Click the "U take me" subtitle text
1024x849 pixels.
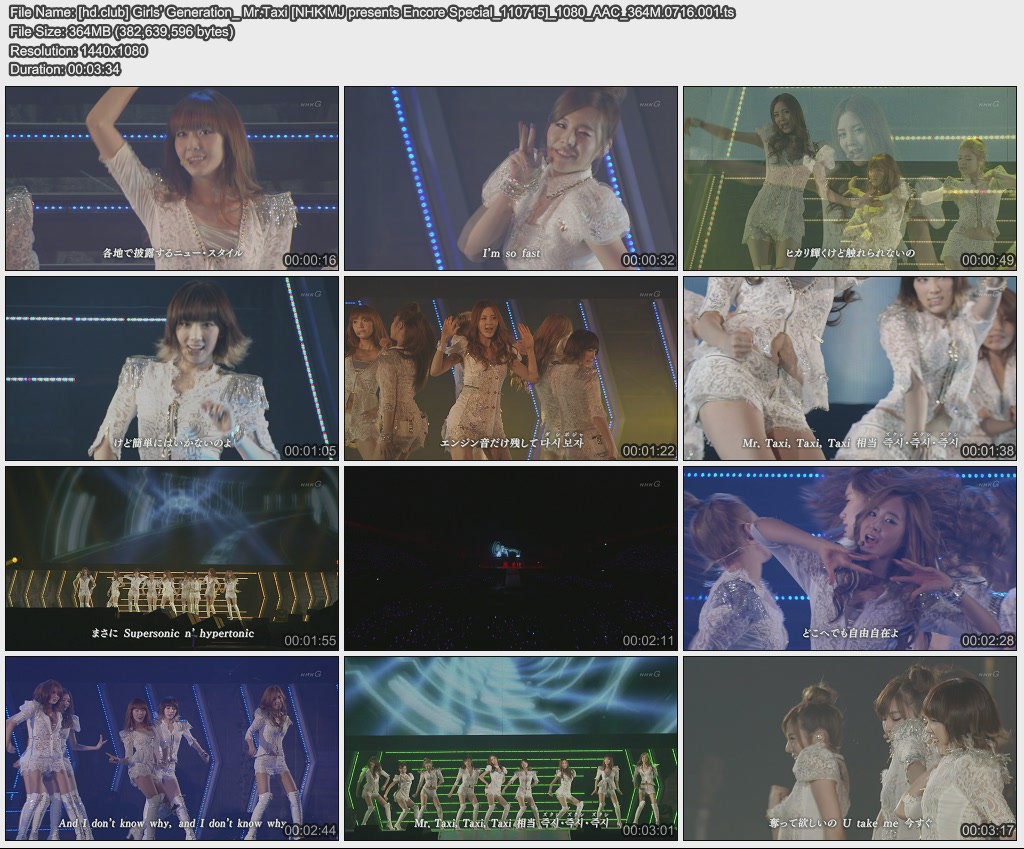pos(871,823)
